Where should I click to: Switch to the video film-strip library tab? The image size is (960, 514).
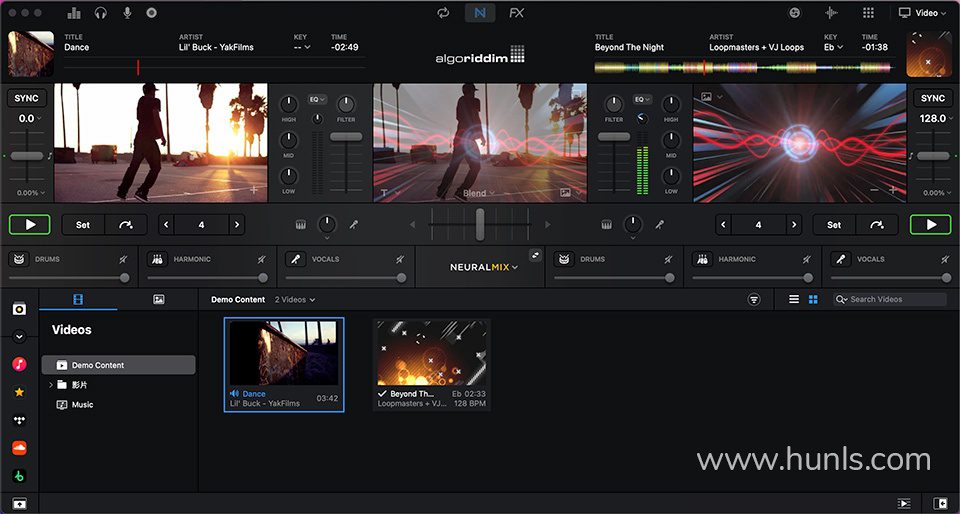coord(78,299)
